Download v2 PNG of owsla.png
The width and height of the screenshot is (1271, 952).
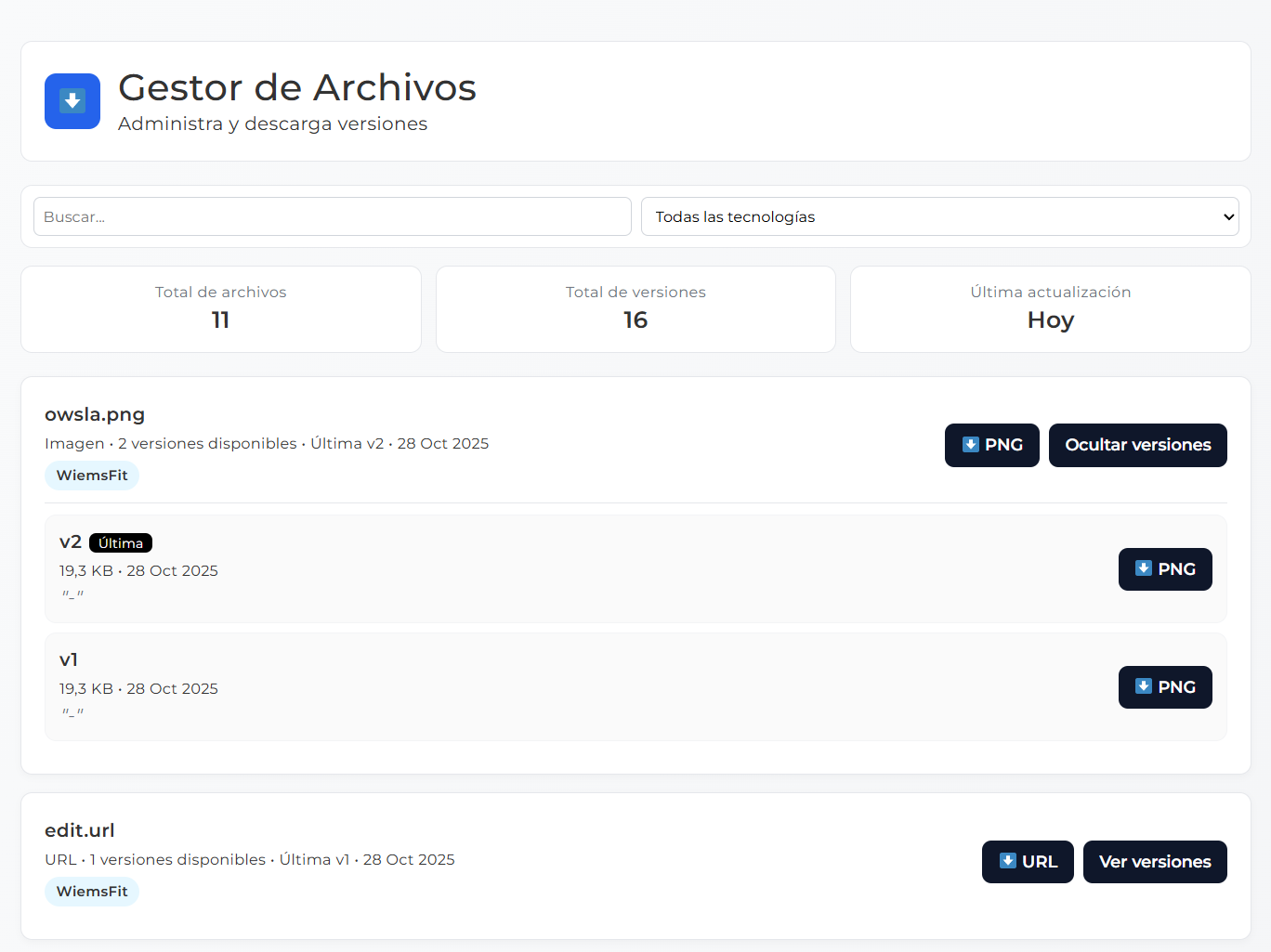(1164, 569)
